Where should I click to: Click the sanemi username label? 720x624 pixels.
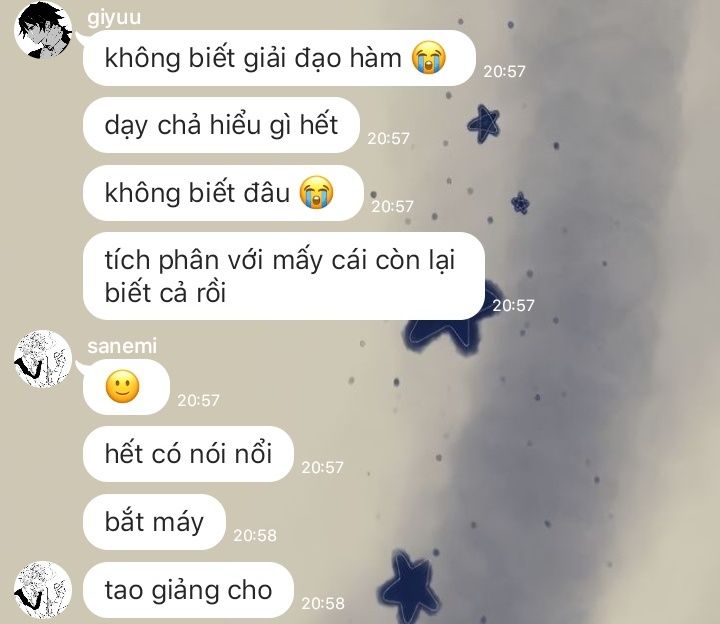pyautogui.click(x=122, y=346)
